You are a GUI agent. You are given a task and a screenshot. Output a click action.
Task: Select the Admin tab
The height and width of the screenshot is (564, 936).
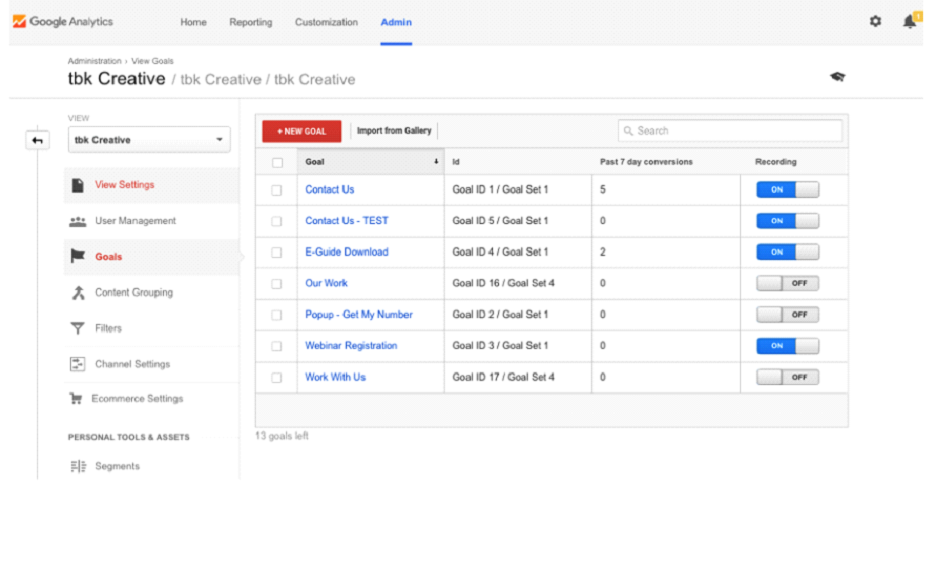tap(396, 22)
